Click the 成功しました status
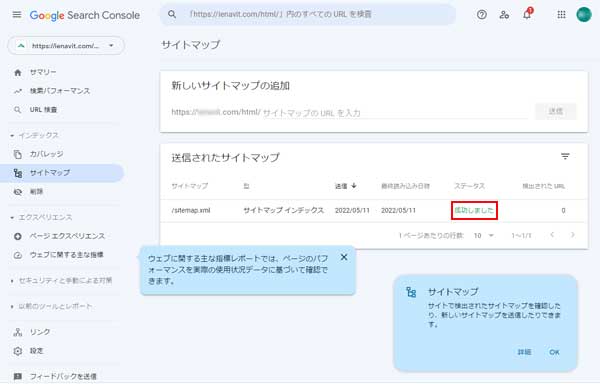 [474, 210]
